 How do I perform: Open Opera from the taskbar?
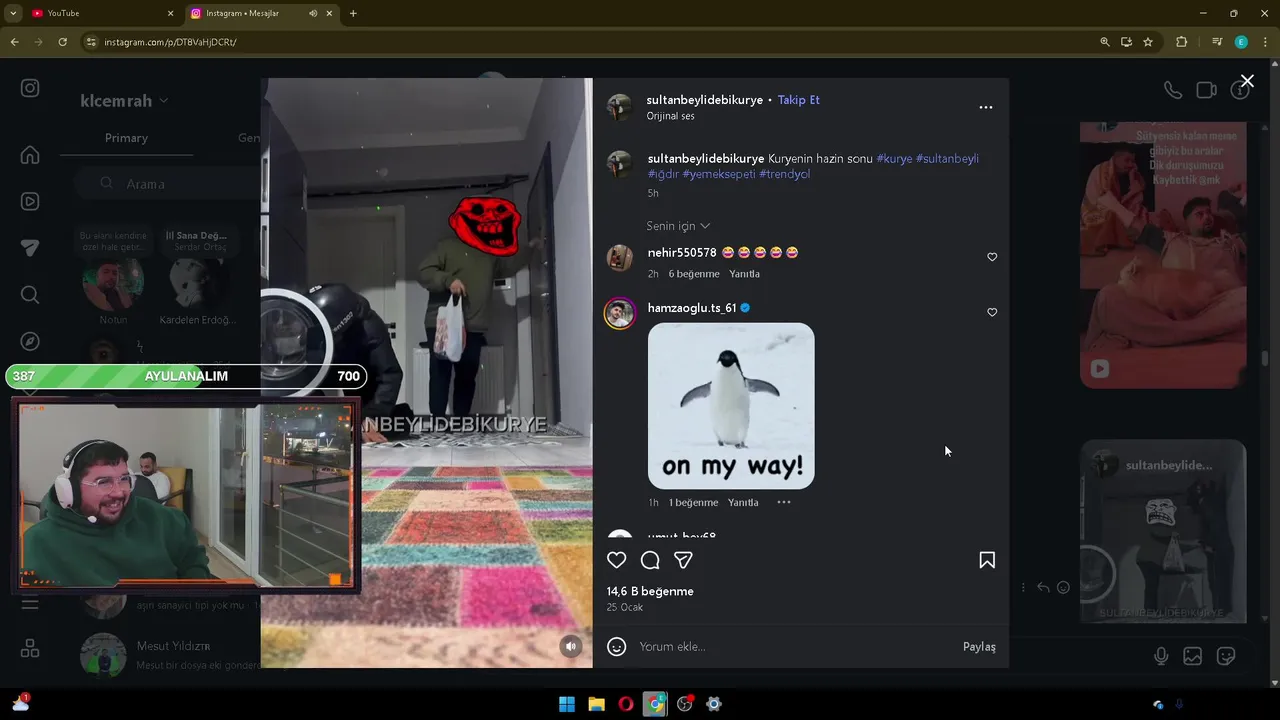click(x=625, y=704)
